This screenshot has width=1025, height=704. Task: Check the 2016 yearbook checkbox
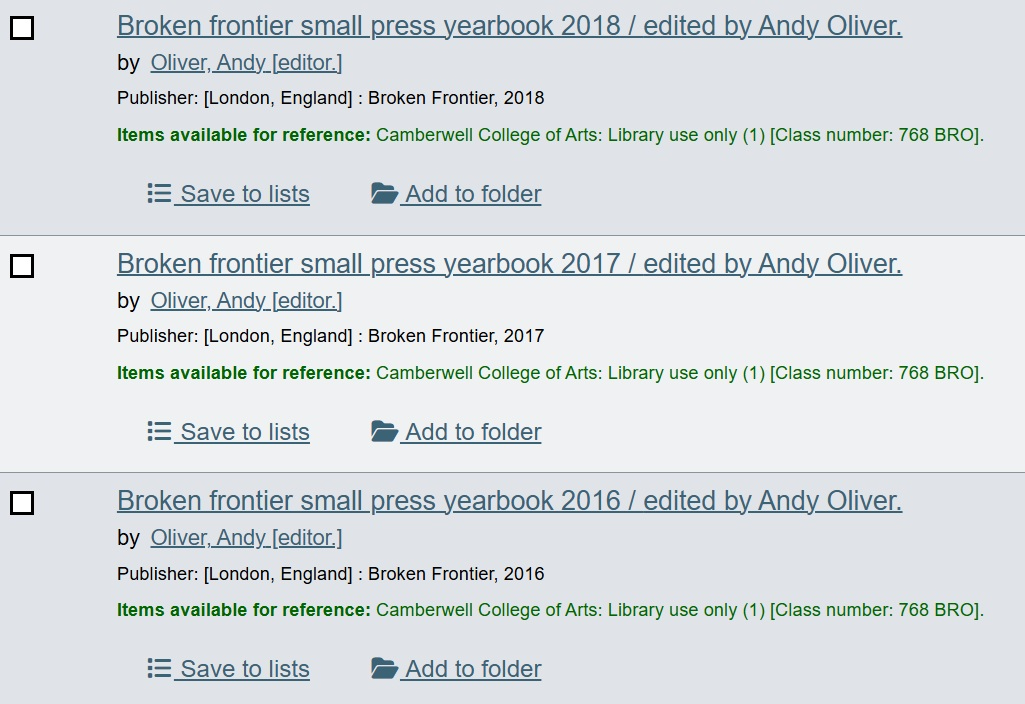tap(22, 503)
